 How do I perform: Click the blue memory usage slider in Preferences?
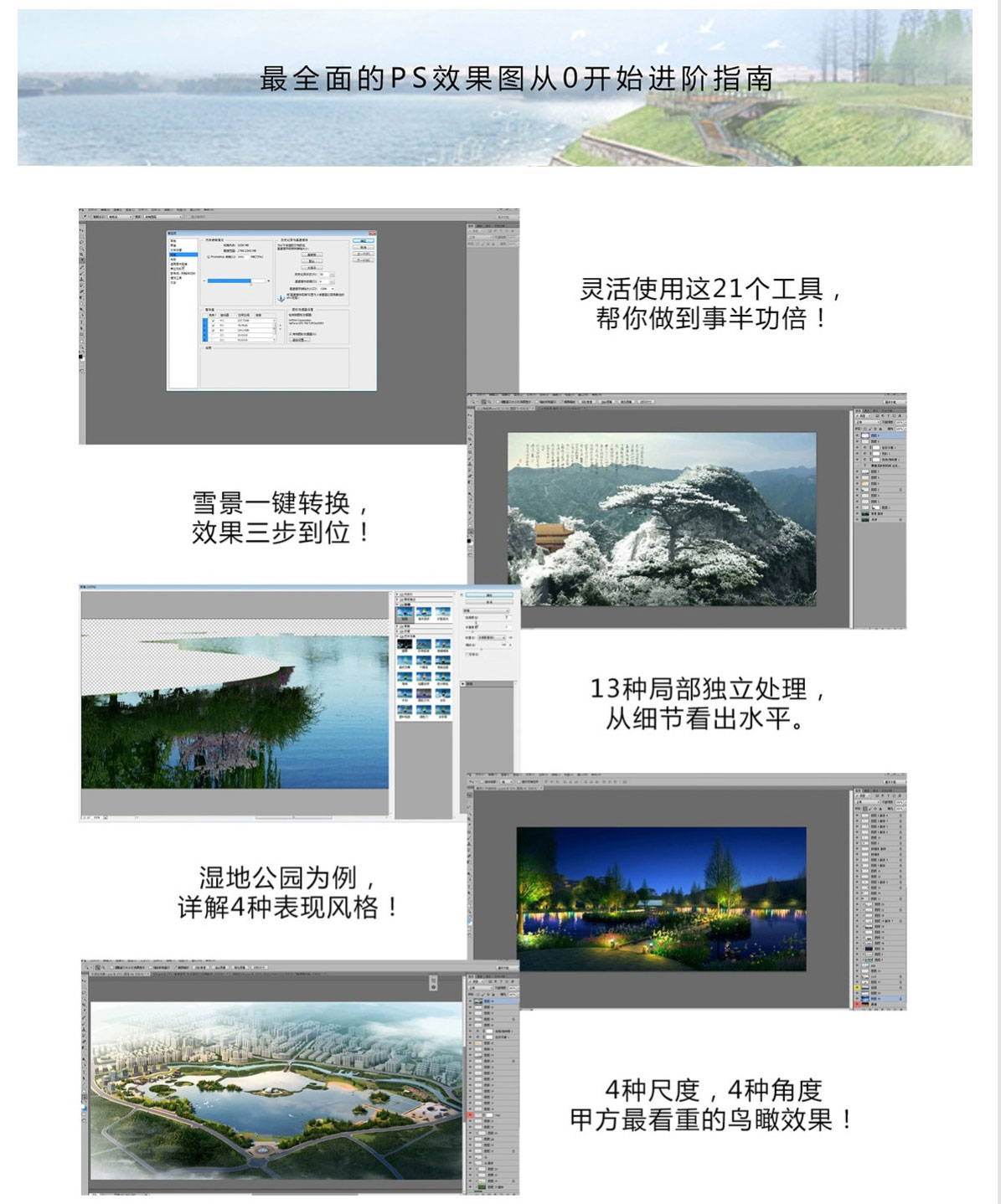[x=236, y=280]
